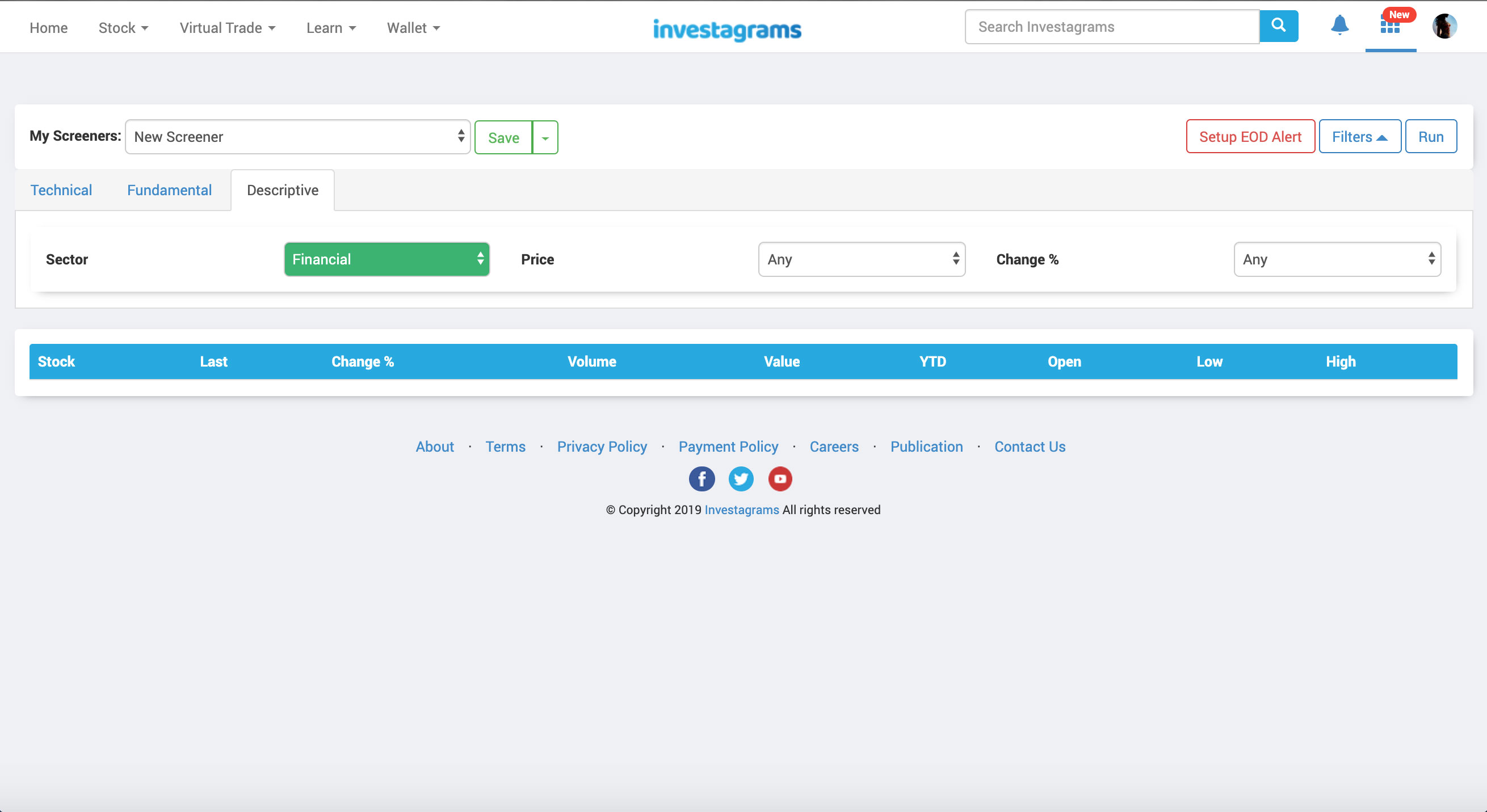Image resolution: width=1487 pixels, height=812 pixels.
Task: Click the search magnifier button
Action: [x=1279, y=26]
